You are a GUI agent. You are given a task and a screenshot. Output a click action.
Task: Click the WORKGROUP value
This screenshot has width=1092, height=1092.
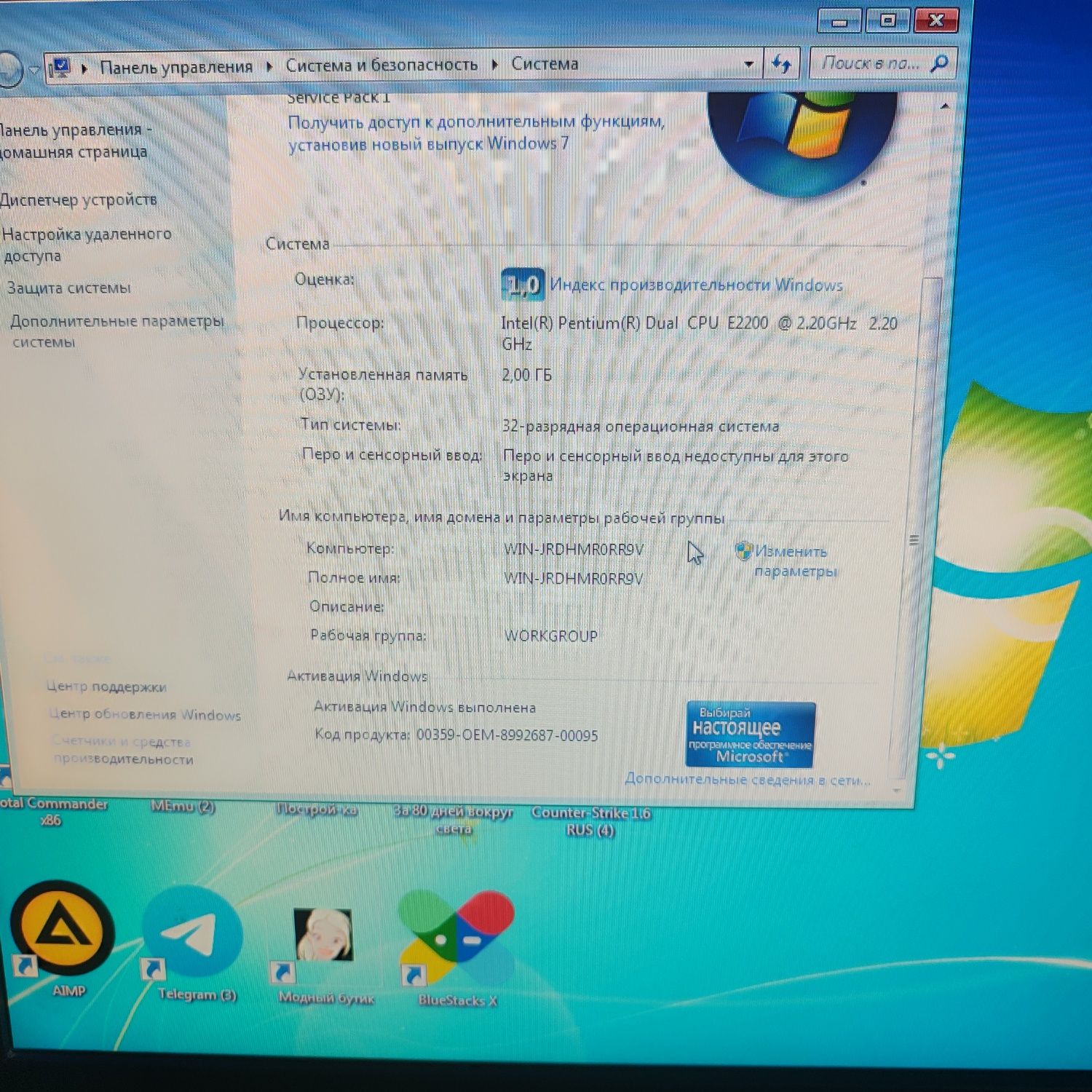click(x=551, y=636)
